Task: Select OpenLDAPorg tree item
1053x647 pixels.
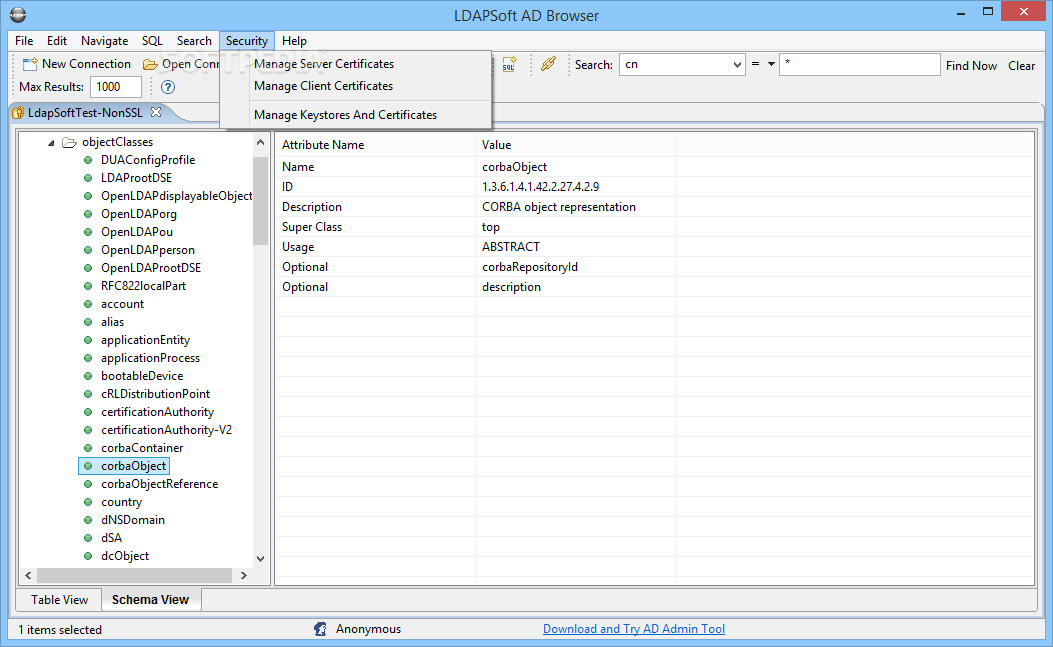Action: 139,214
